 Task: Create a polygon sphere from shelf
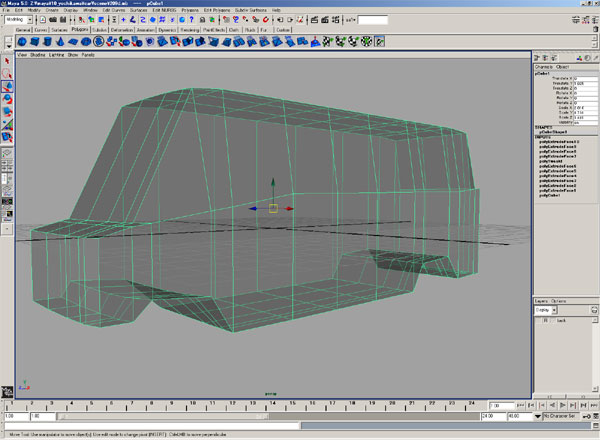pos(22,41)
